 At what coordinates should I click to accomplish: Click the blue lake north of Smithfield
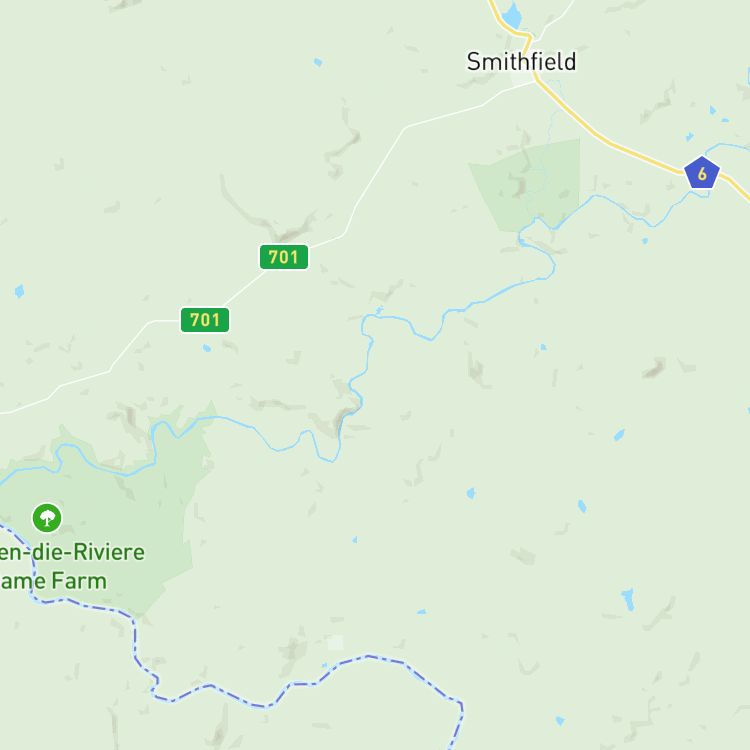pos(512,16)
